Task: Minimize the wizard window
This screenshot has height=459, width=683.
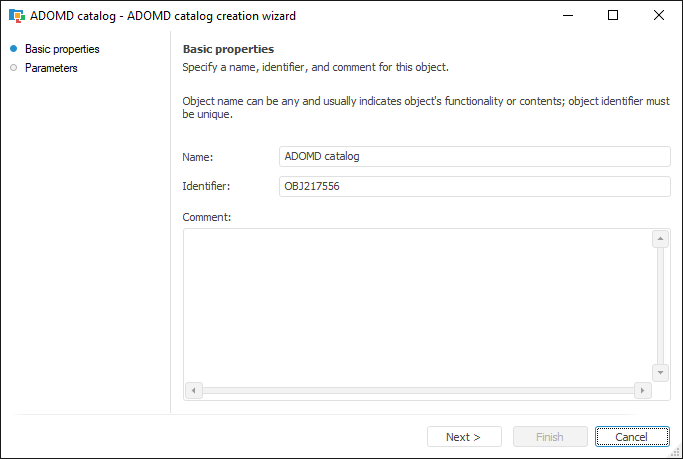Action: 567,16
